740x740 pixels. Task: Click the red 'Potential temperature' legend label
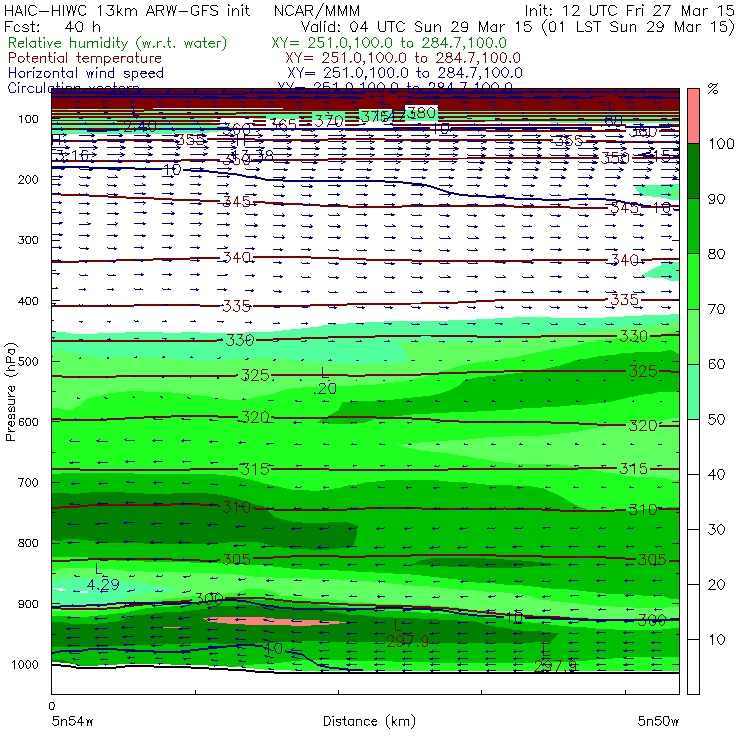(x=85, y=58)
